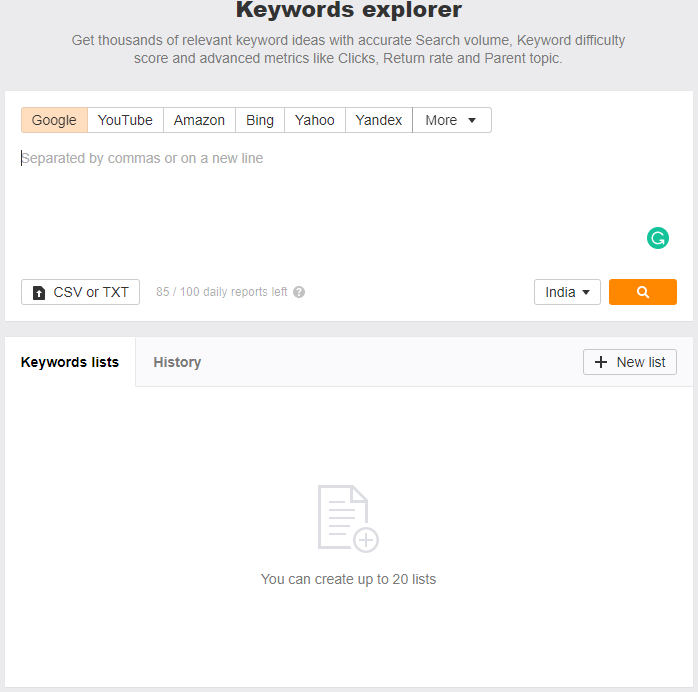Click the daily reports help question mark

[299, 292]
